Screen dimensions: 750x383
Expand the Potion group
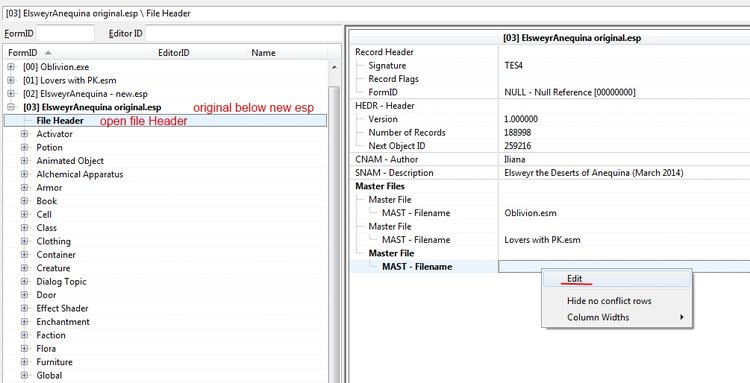pos(24,147)
